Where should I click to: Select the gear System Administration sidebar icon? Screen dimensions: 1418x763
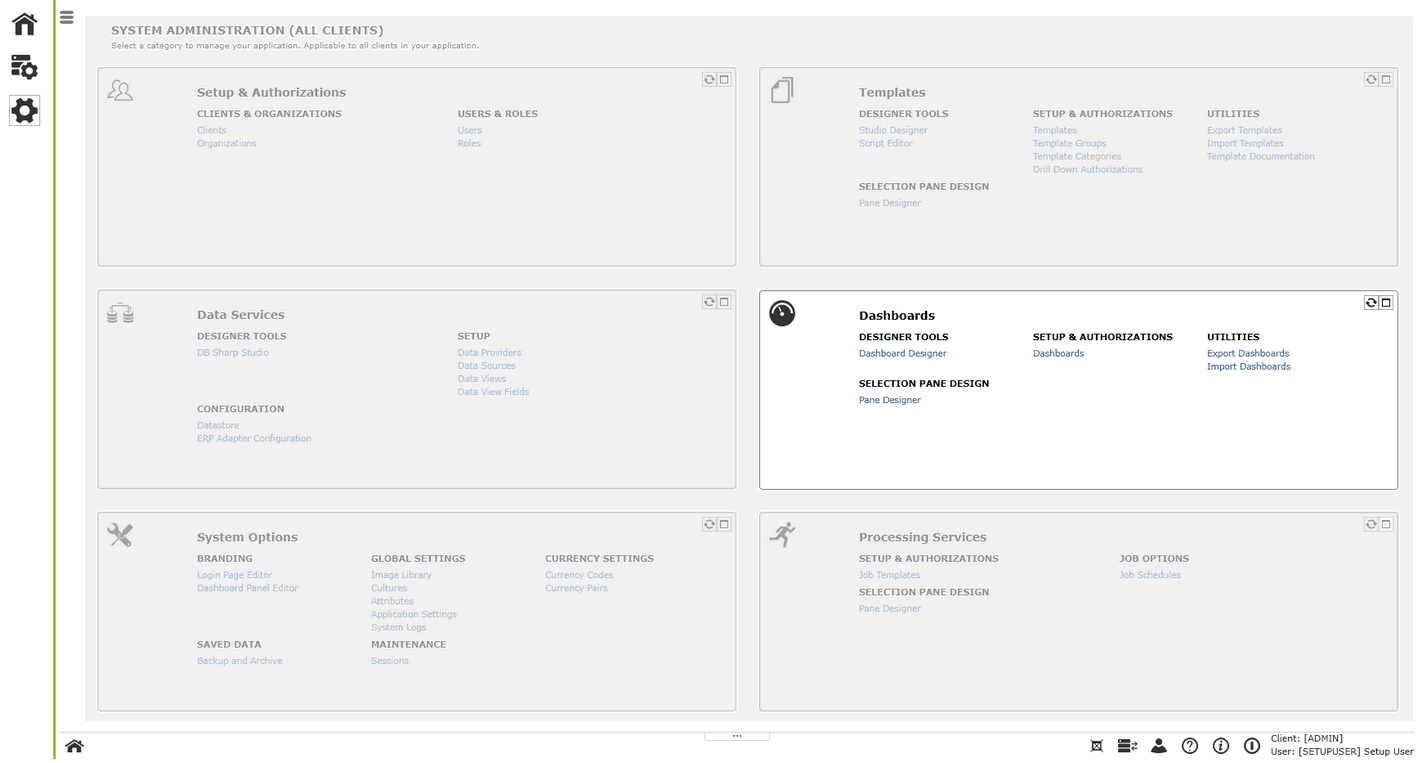point(24,110)
